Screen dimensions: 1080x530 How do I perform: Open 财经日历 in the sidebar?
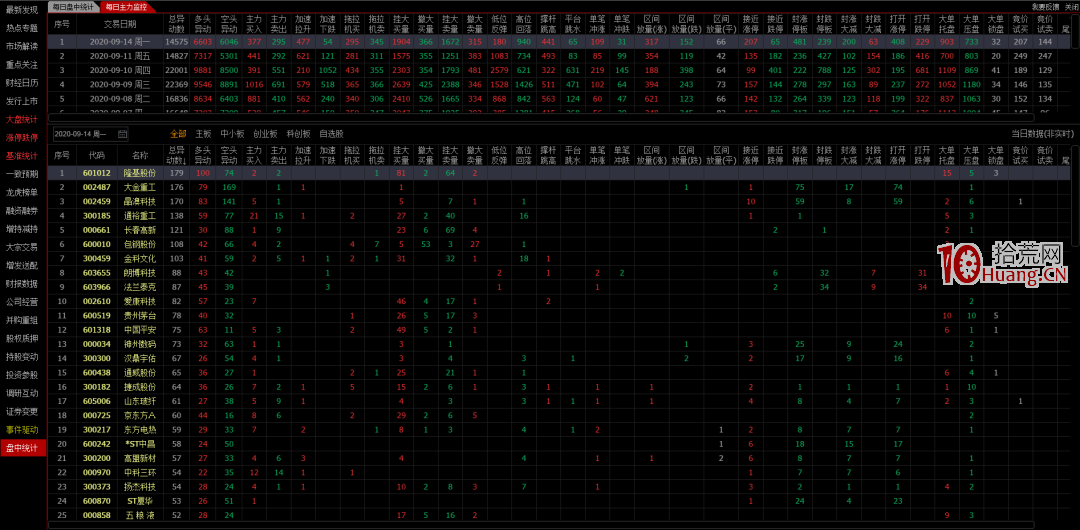(23, 83)
